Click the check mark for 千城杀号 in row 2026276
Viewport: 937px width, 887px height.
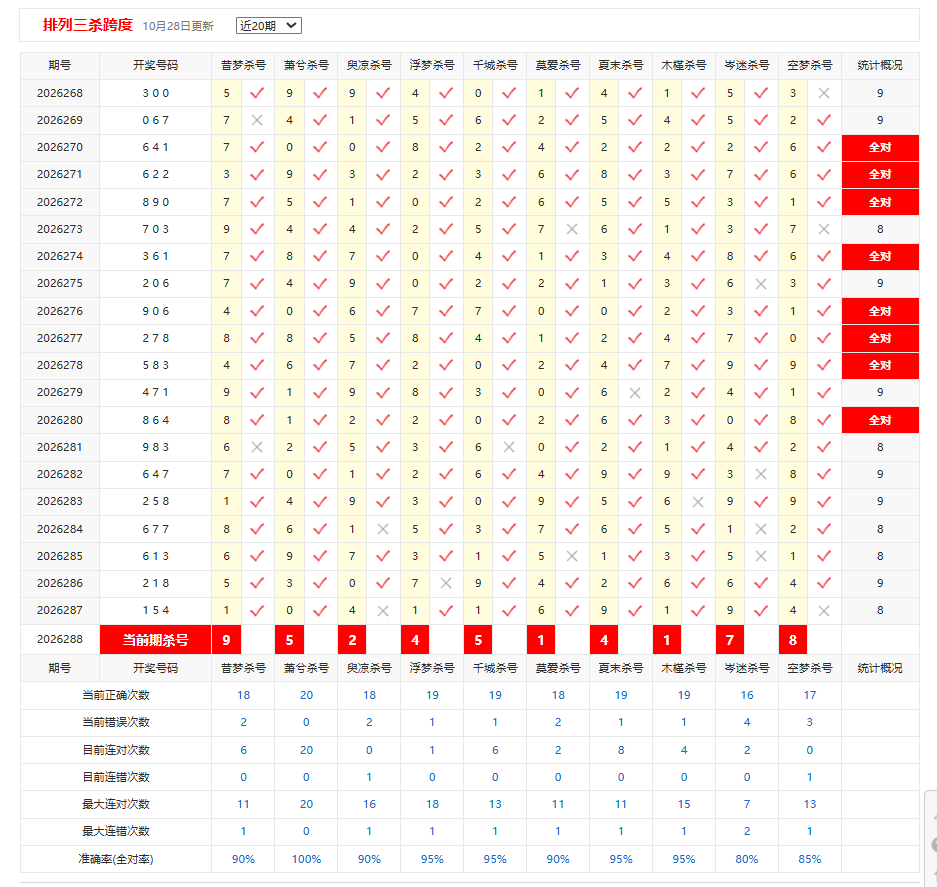pyautogui.click(x=509, y=311)
